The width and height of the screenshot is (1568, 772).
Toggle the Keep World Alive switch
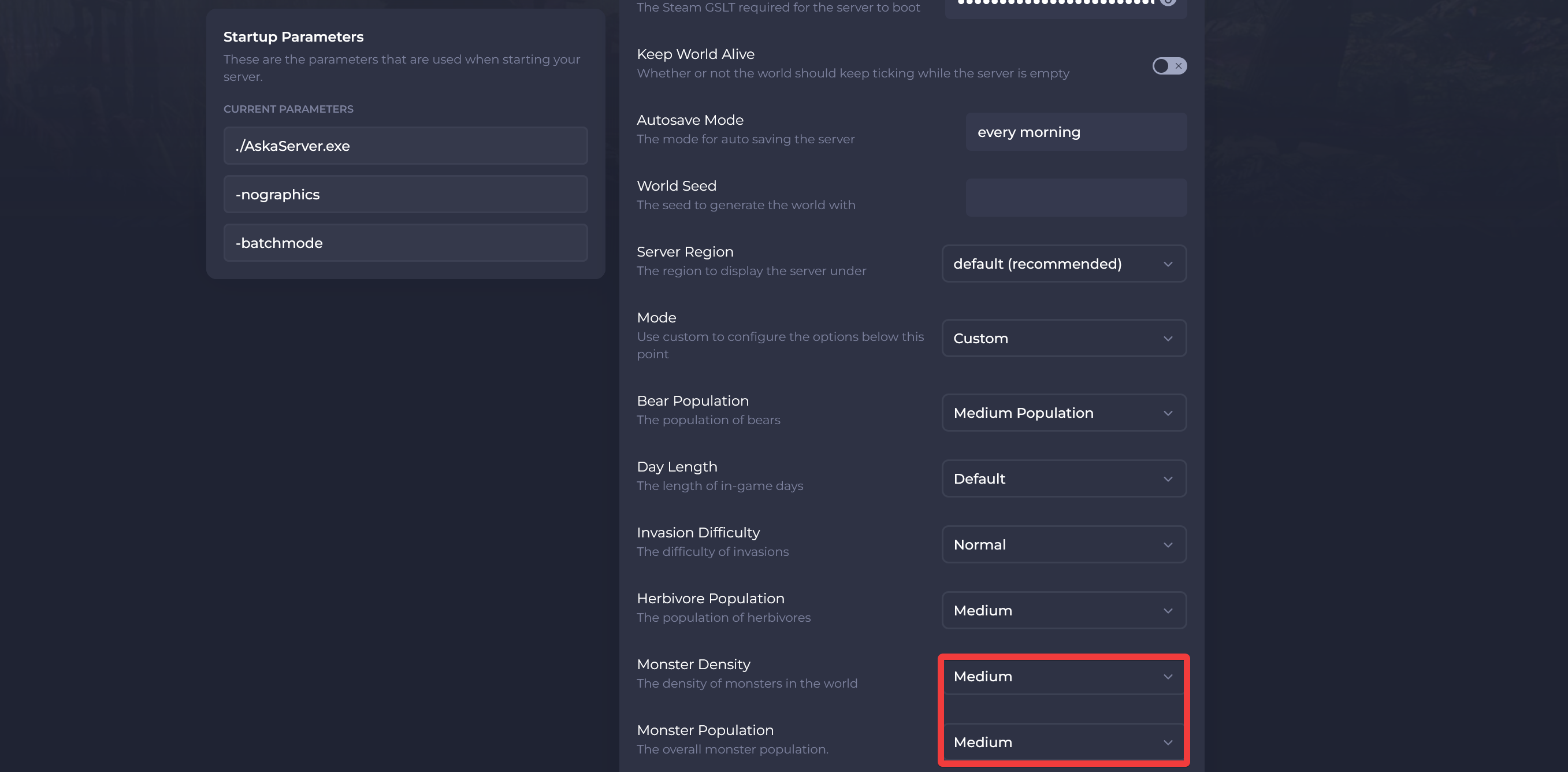click(x=1169, y=66)
